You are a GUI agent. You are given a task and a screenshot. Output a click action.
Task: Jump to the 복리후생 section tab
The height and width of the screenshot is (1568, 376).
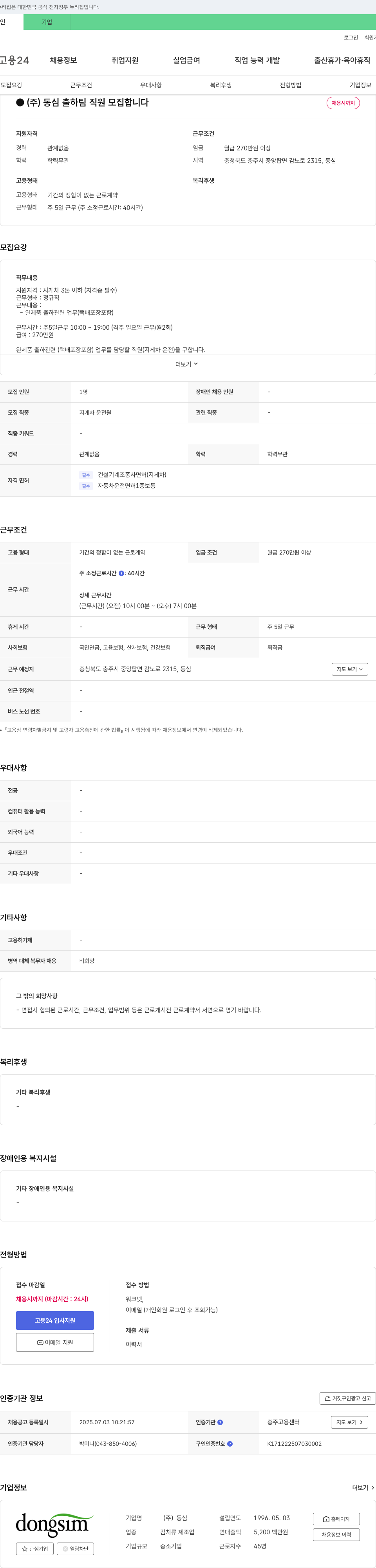pyautogui.click(x=221, y=85)
